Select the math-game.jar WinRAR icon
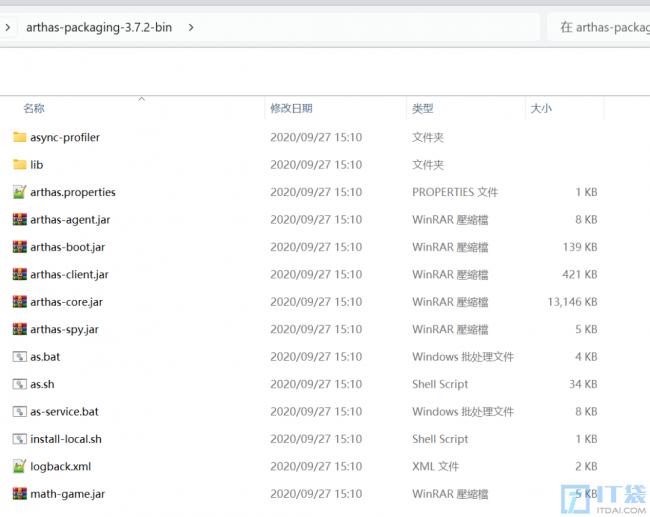Screen dimensions: 650x517 coord(19,493)
